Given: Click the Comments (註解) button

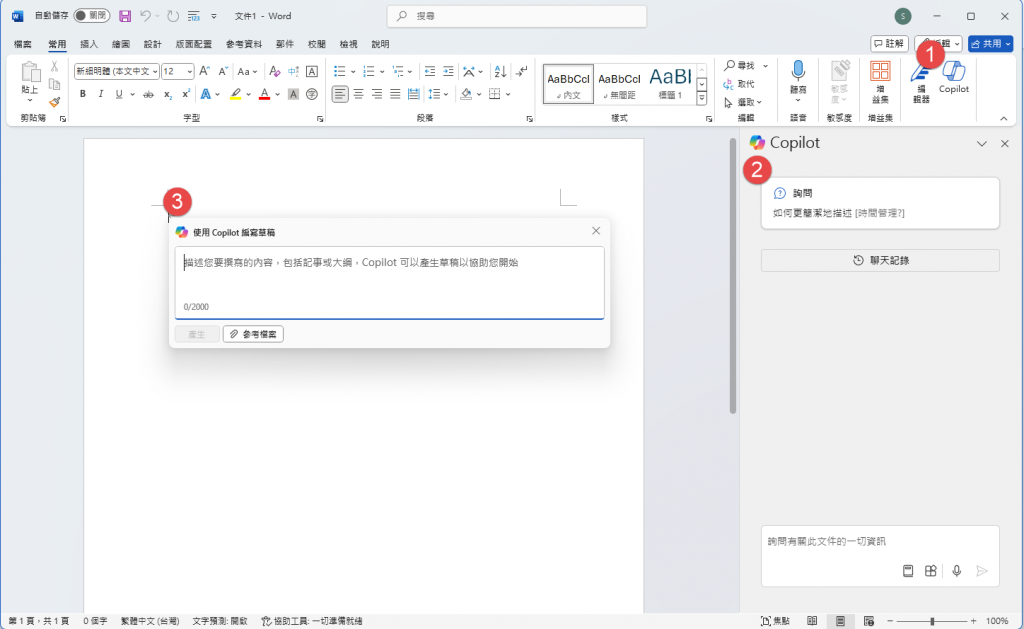Looking at the screenshot, I should click(x=889, y=43).
